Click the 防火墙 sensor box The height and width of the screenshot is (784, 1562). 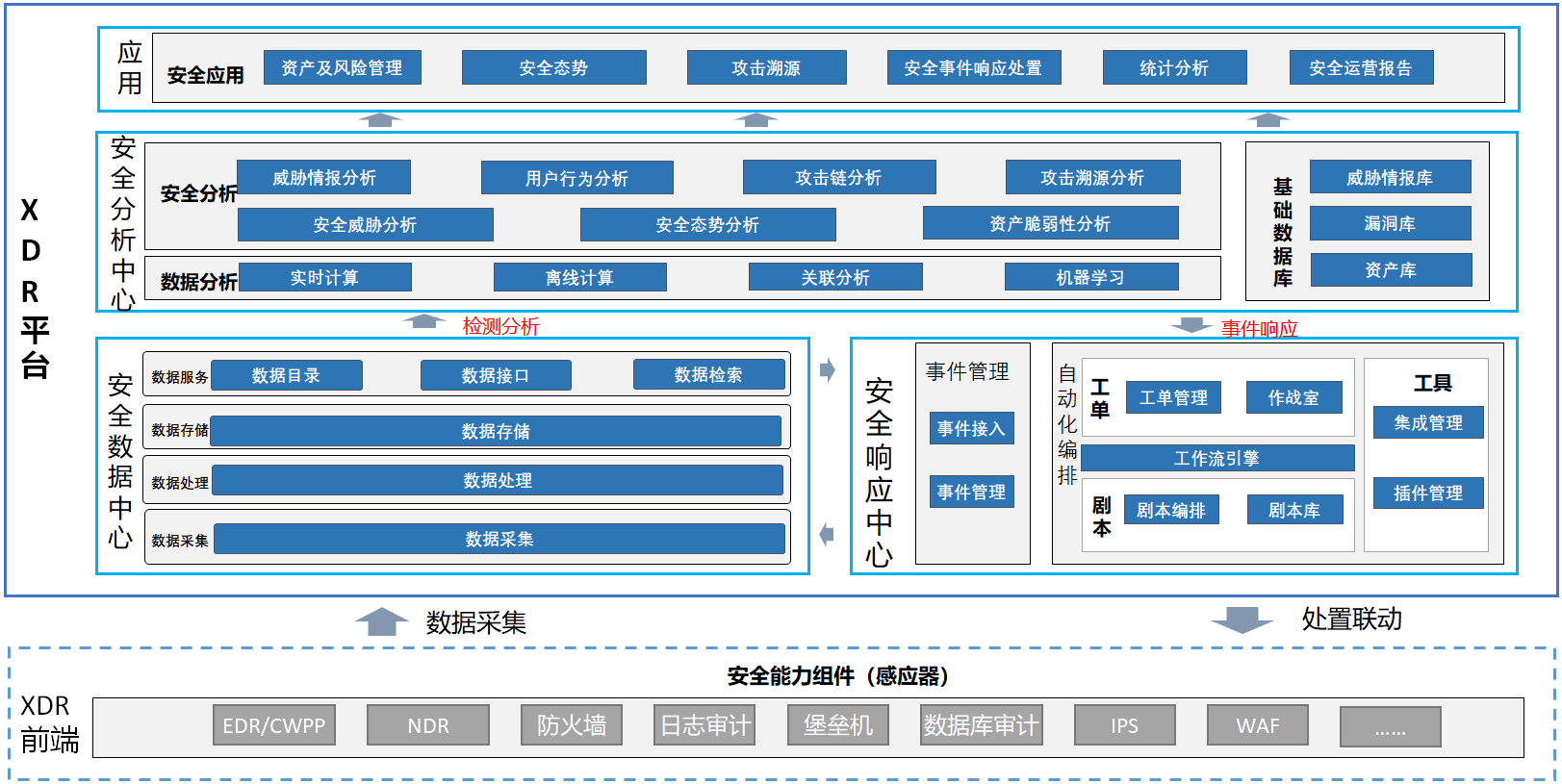pos(572,725)
